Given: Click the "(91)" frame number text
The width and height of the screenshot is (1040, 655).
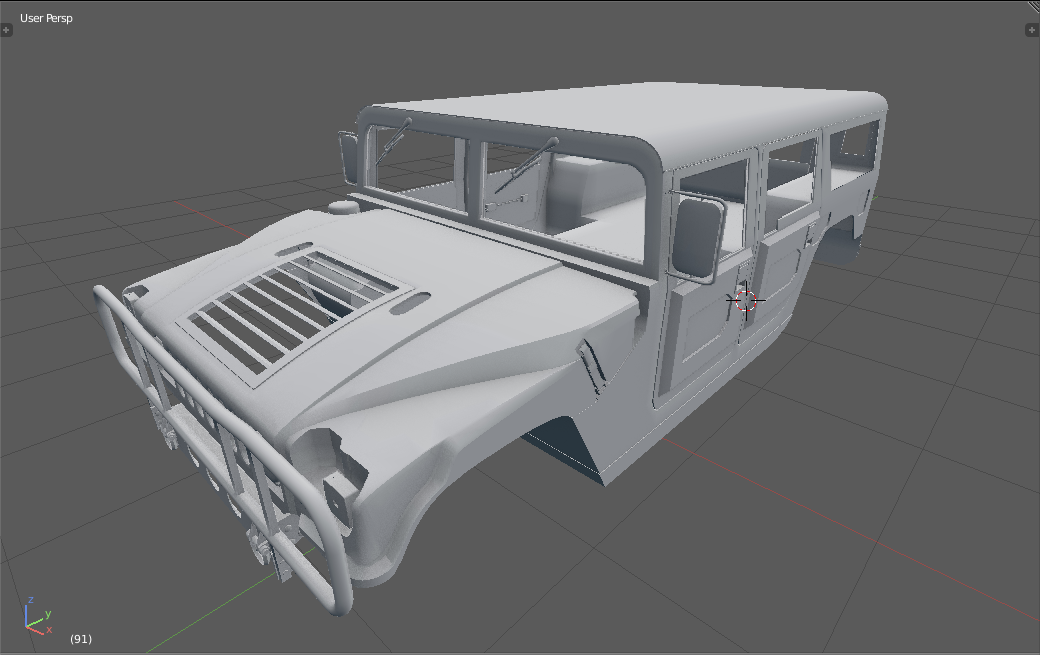Looking at the screenshot, I should [81, 638].
